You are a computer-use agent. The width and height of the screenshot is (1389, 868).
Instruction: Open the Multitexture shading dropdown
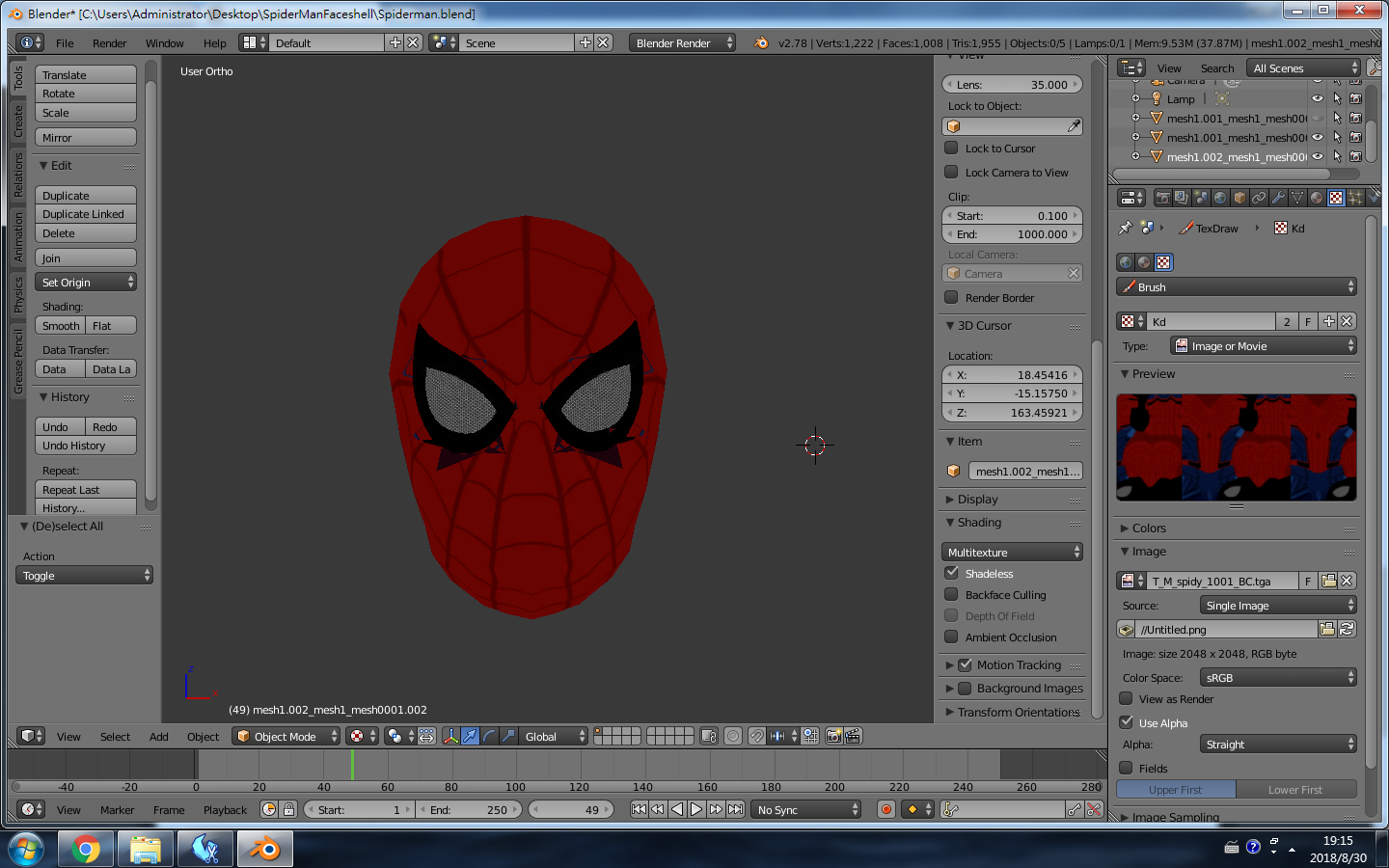tap(1012, 552)
